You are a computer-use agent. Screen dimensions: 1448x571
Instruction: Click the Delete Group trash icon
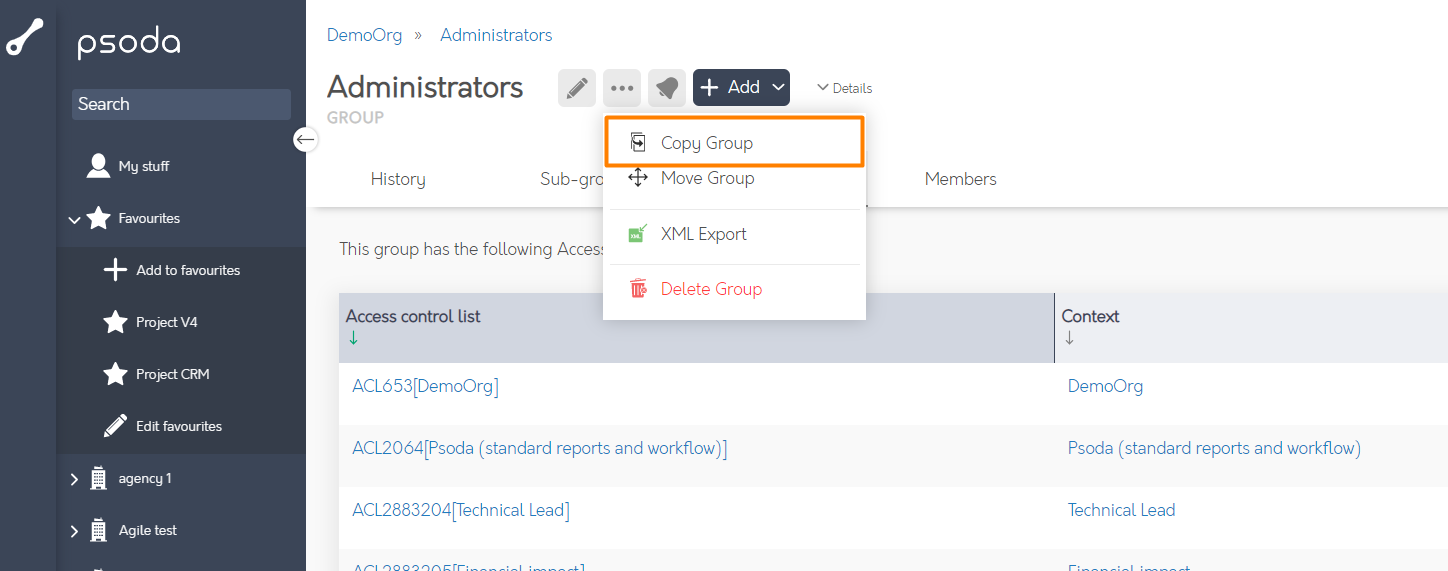coord(638,289)
